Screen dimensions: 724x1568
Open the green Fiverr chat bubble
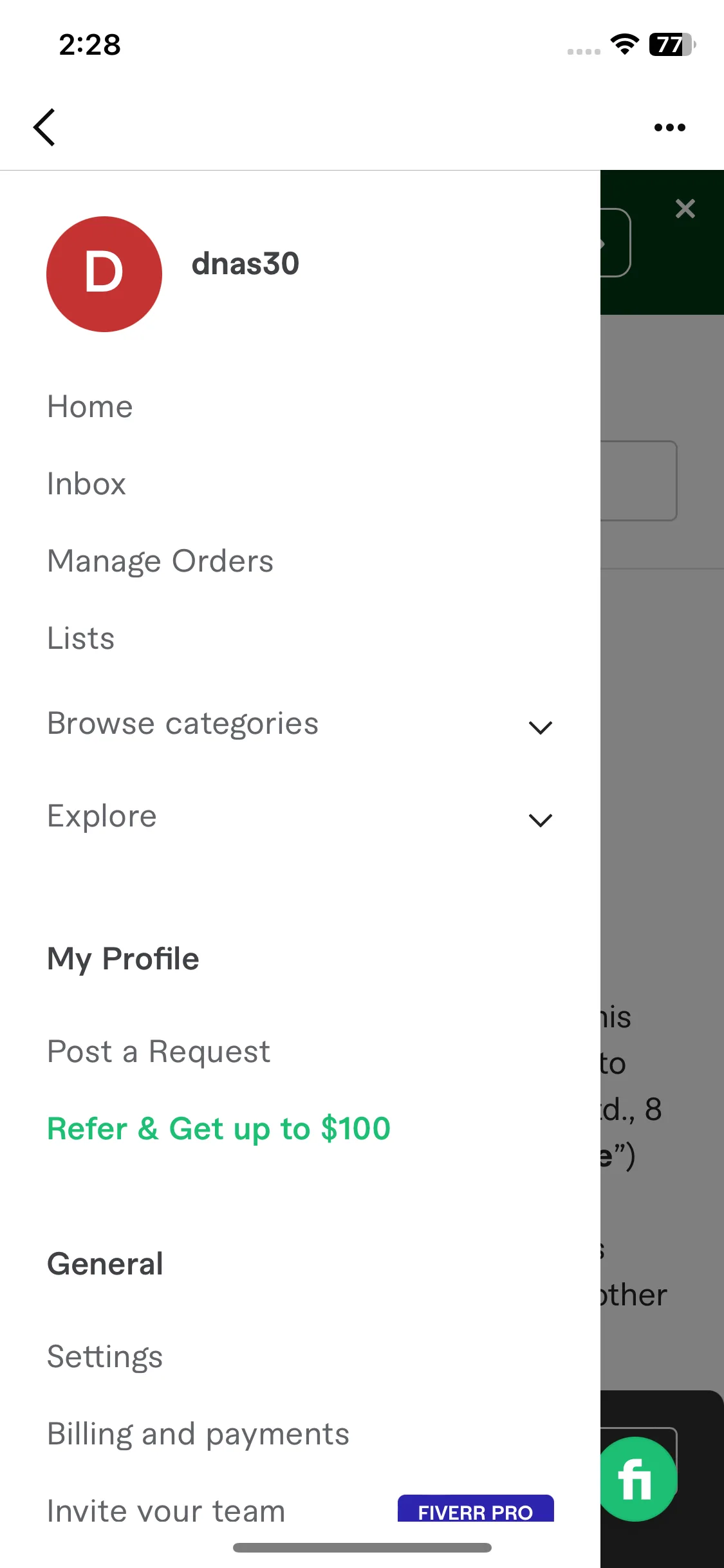tap(636, 1479)
